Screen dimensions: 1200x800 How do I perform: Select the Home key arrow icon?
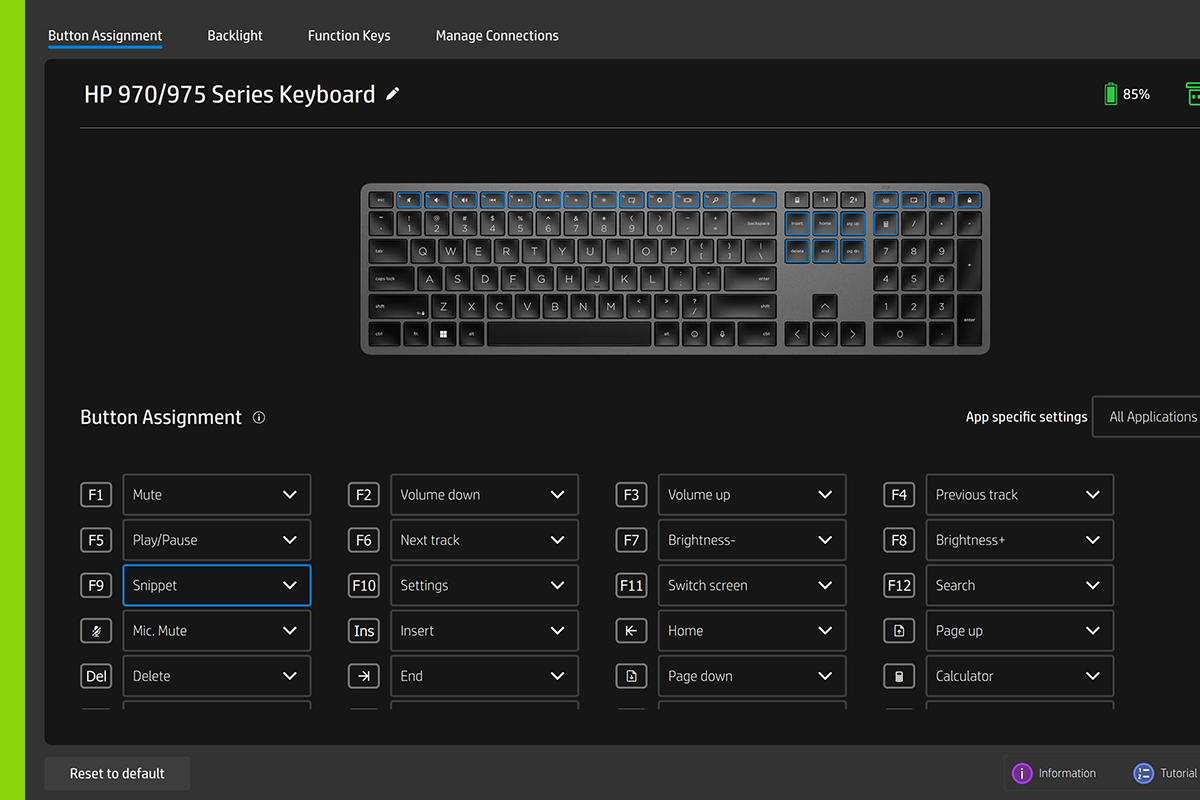(631, 631)
